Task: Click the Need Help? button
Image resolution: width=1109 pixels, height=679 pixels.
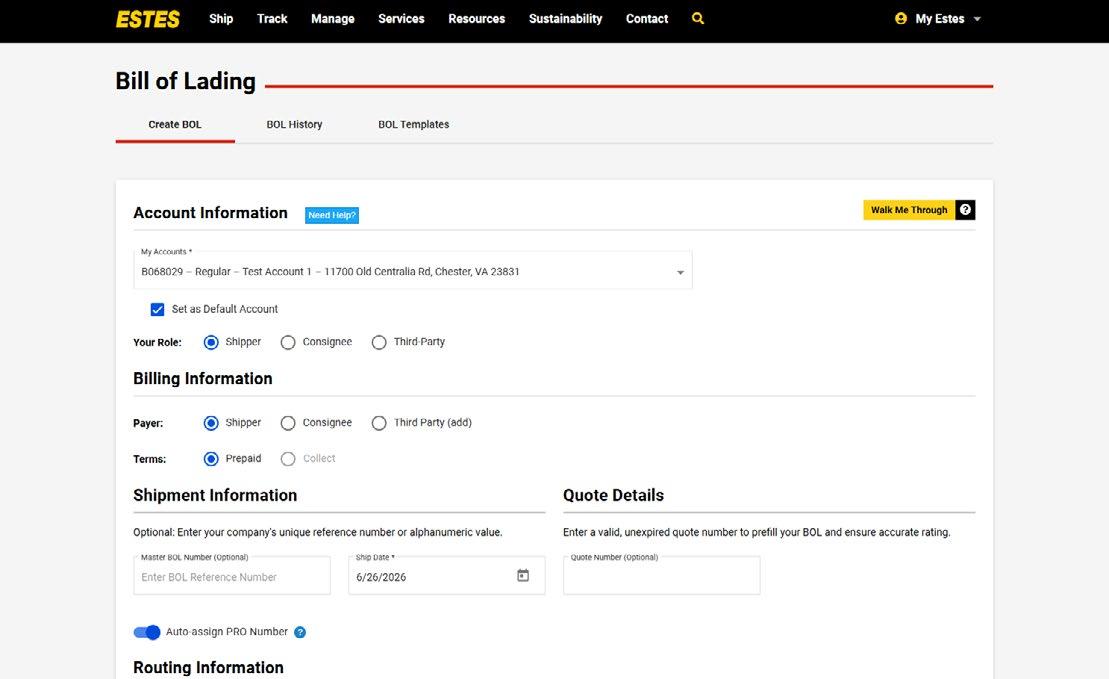Action: point(332,215)
